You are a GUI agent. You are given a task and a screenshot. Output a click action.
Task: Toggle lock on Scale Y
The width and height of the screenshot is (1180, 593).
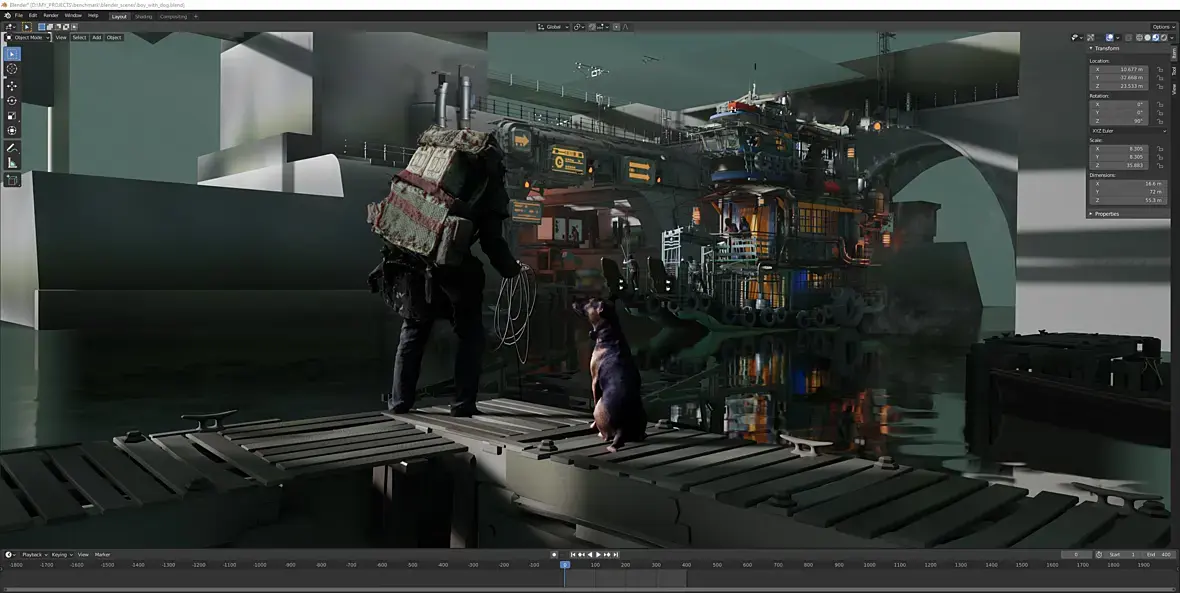(x=1160, y=156)
